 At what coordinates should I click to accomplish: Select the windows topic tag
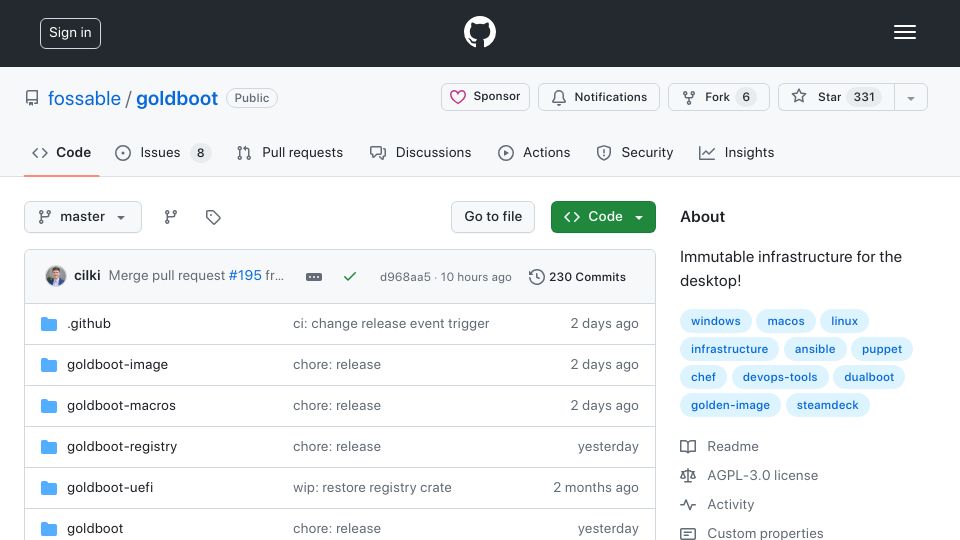716,321
